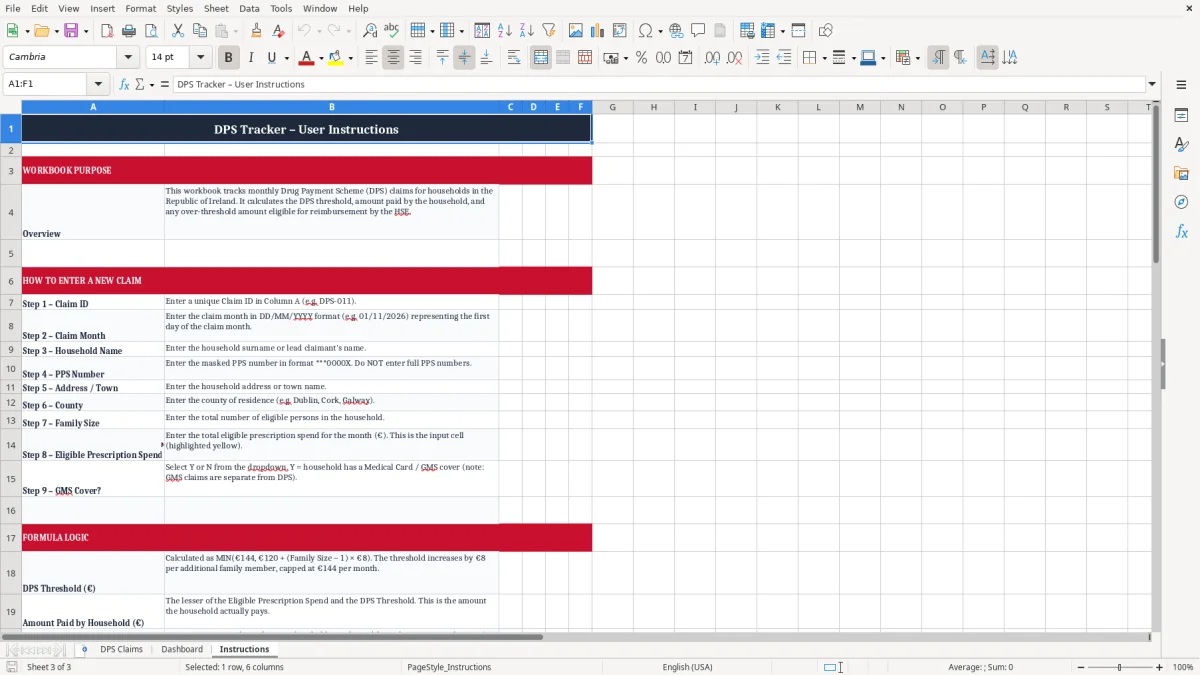Screen dimensions: 1200x675
Task: Insert an image
Action: 576,31
